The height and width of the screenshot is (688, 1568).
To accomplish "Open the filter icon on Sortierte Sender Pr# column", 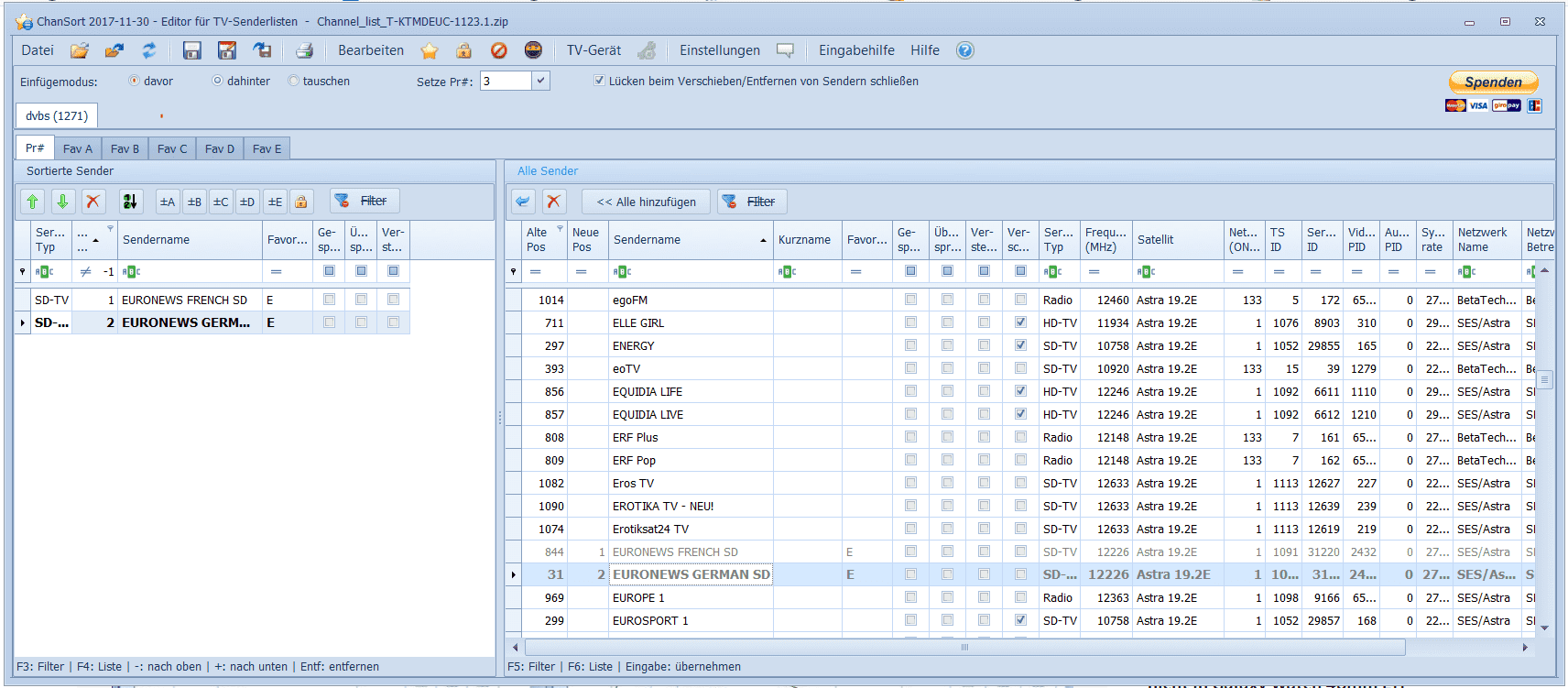I will (x=110, y=229).
